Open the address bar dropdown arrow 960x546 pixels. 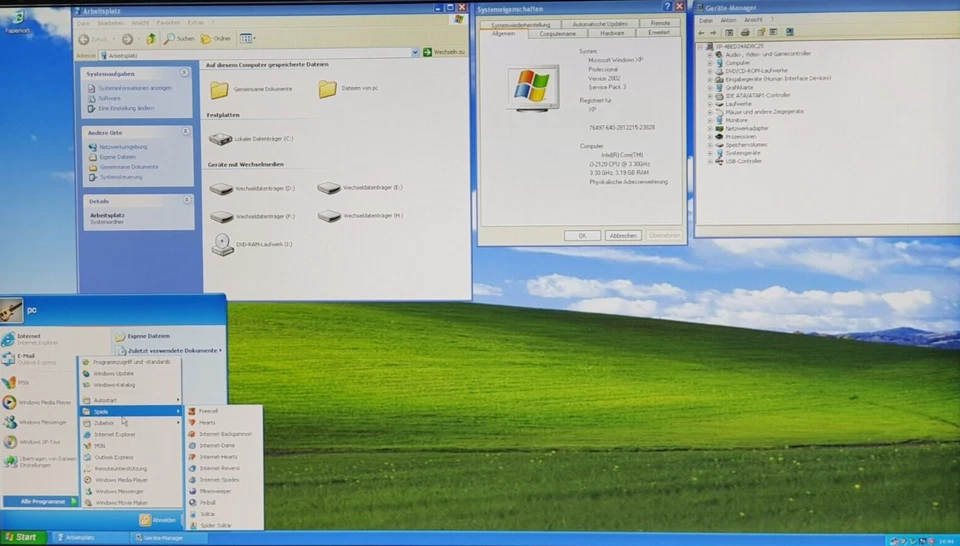415,53
